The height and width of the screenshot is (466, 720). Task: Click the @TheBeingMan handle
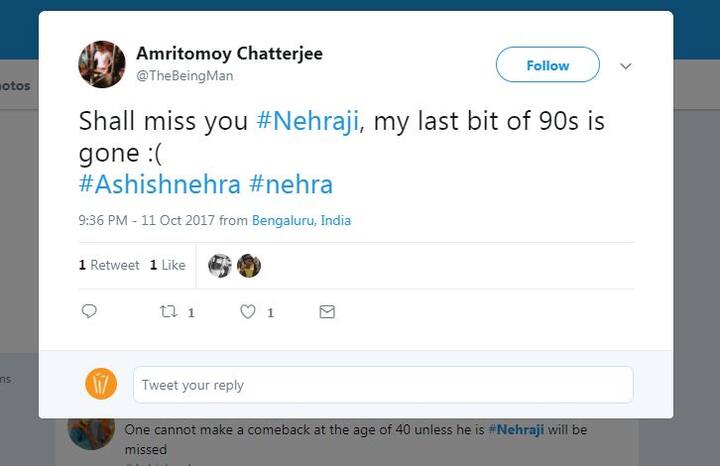coord(185,76)
